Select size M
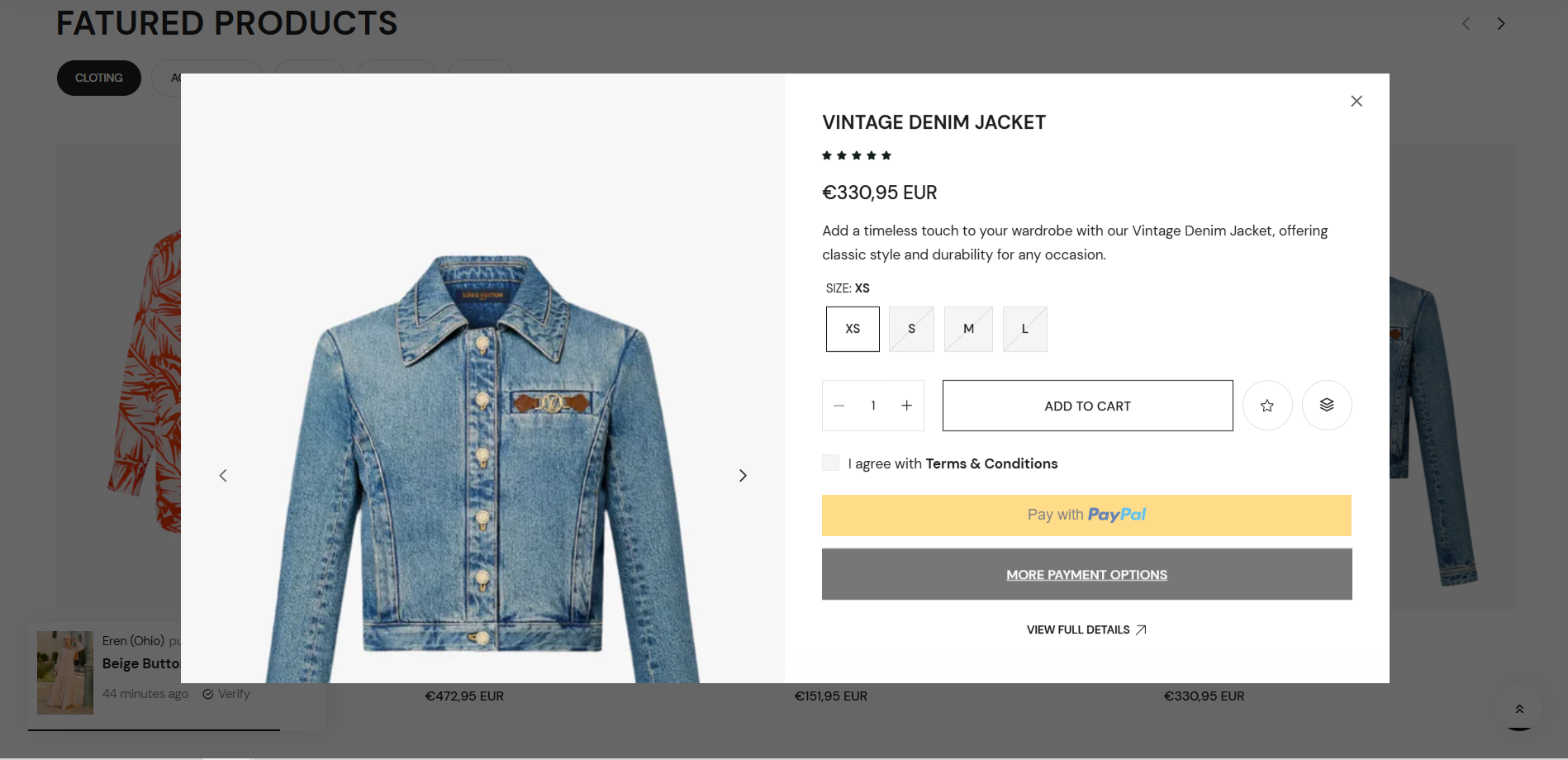The width and height of the screenshot is (1568, 760). (968, 329)
